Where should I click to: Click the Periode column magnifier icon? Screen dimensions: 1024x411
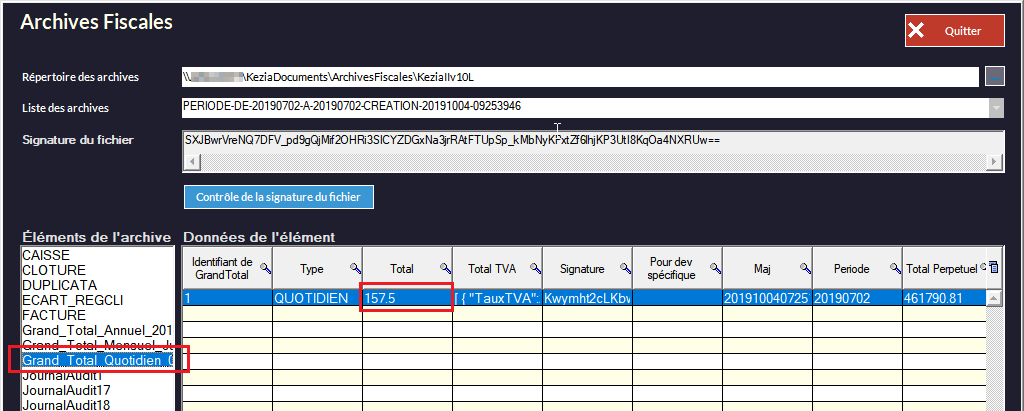coord(895,268)
